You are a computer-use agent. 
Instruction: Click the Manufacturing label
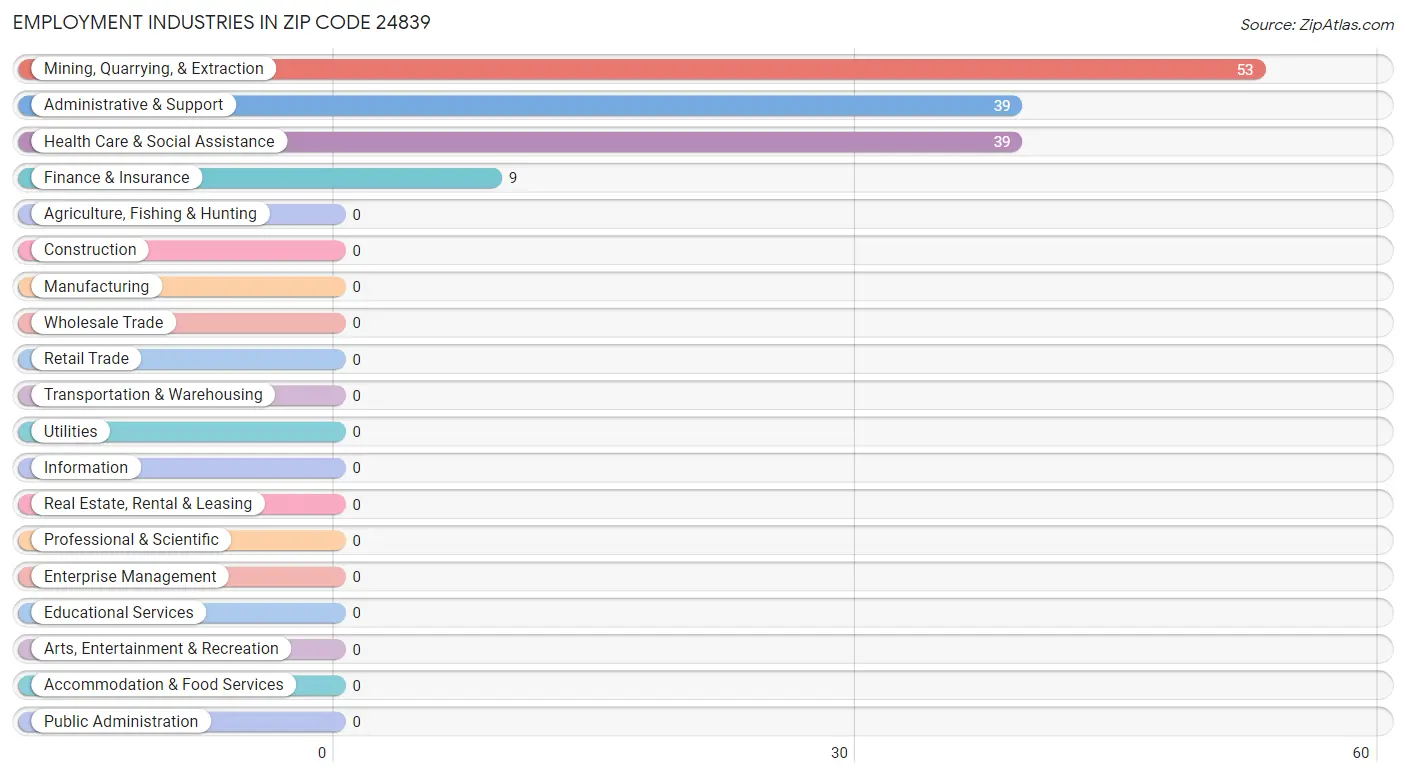[x=96, y=287]
